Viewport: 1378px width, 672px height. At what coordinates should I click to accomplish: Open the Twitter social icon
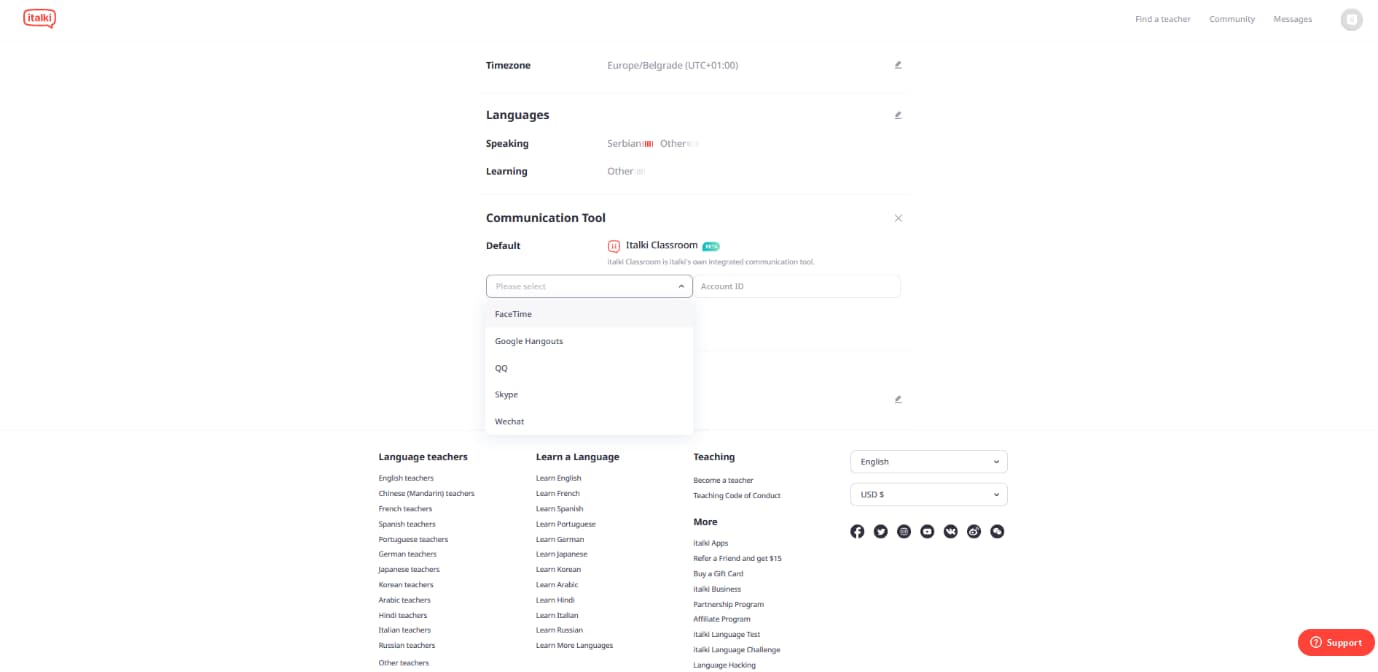(880, 531)
